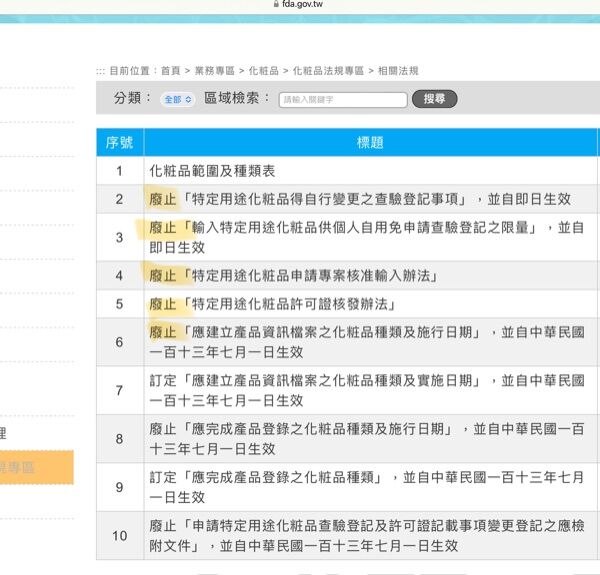This screenshot has height=575, width=600.
Task: Open row 10 about 變更登記之應檢附文件
Action: point(366,536)
